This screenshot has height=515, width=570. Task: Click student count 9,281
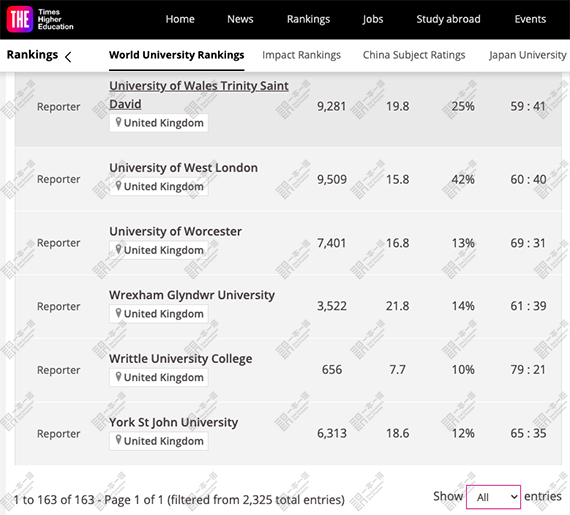coord(332,106)
